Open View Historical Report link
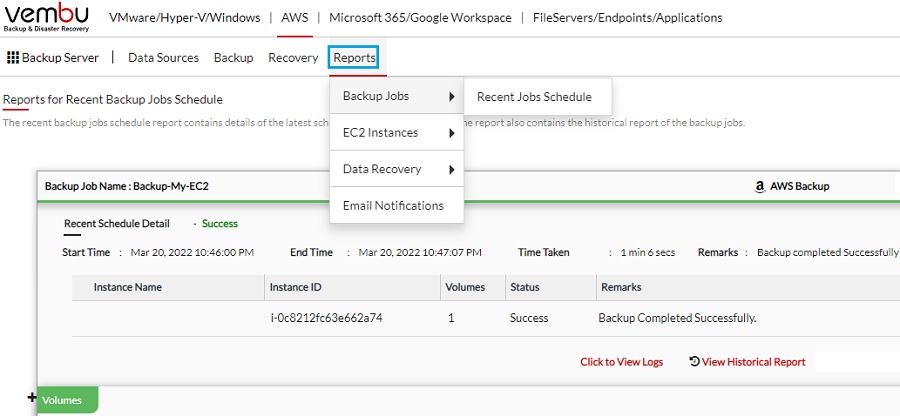Image resolution: width=900 pixels, height=416 pixels. pyautogui.click(x=753, y=361)
